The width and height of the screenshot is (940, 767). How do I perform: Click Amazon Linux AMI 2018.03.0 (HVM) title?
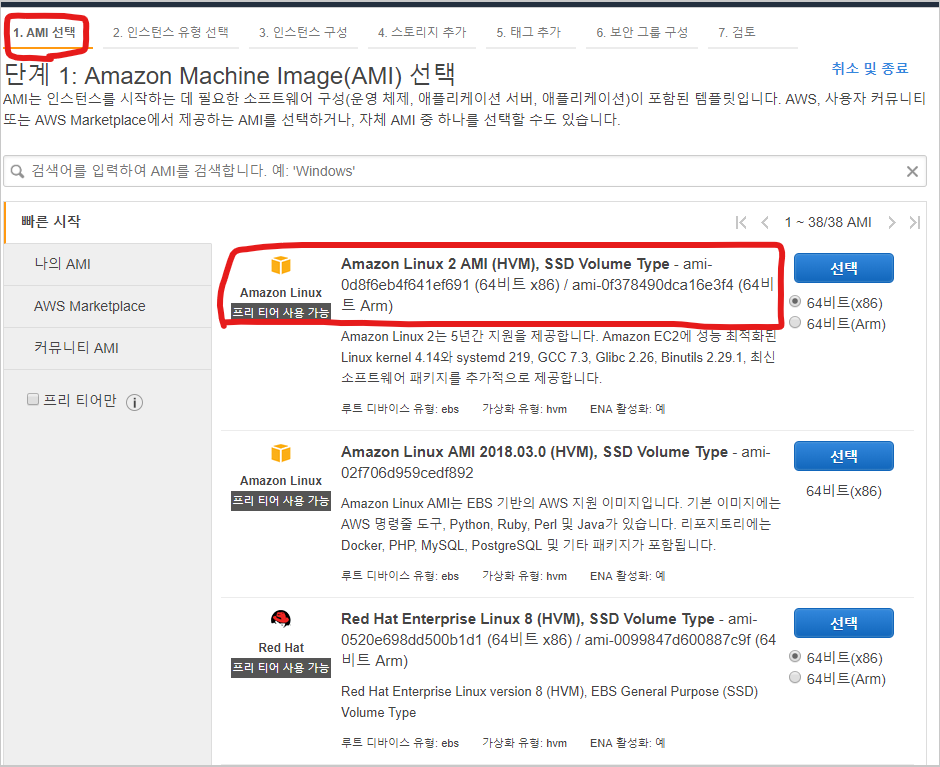coord(534,452)
